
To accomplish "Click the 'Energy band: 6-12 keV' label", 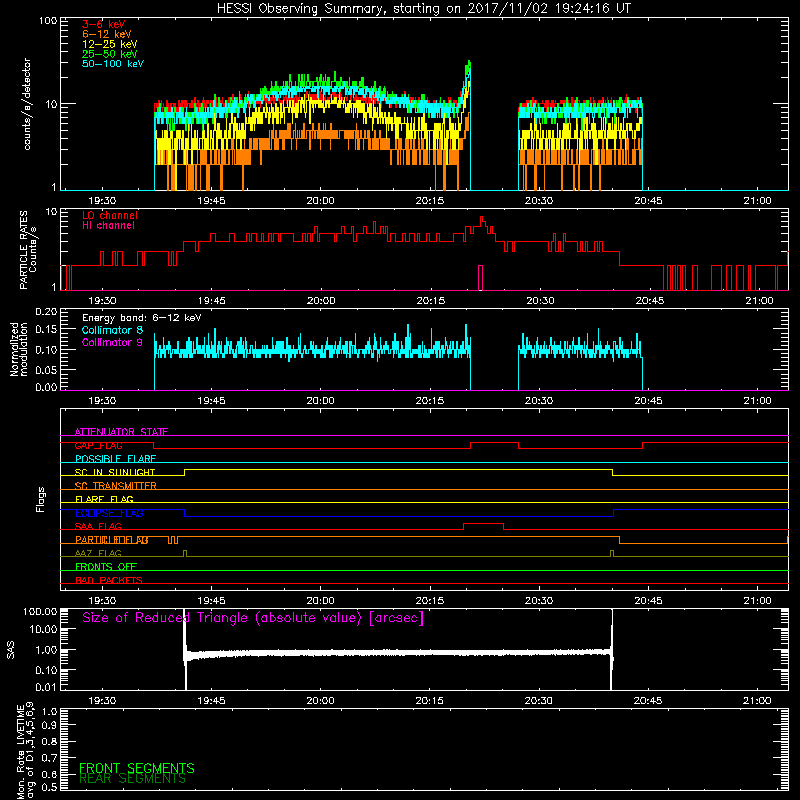I will point(142,318).
